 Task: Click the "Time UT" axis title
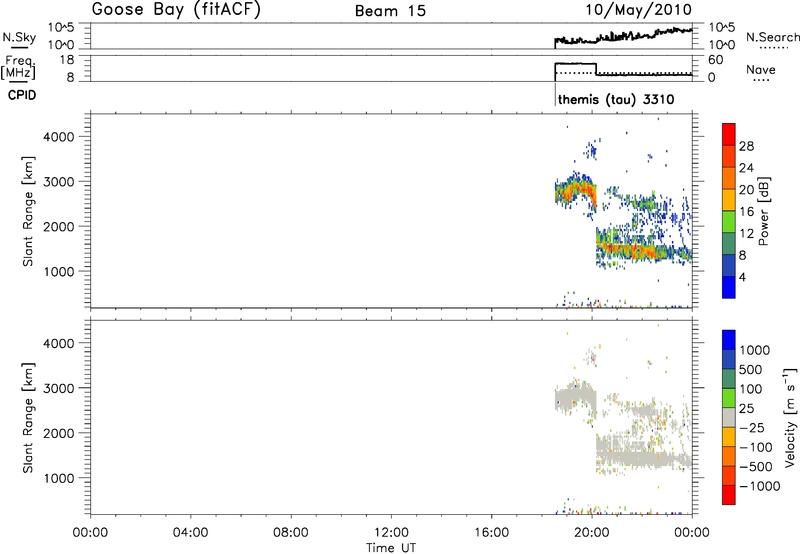[391, 548]
